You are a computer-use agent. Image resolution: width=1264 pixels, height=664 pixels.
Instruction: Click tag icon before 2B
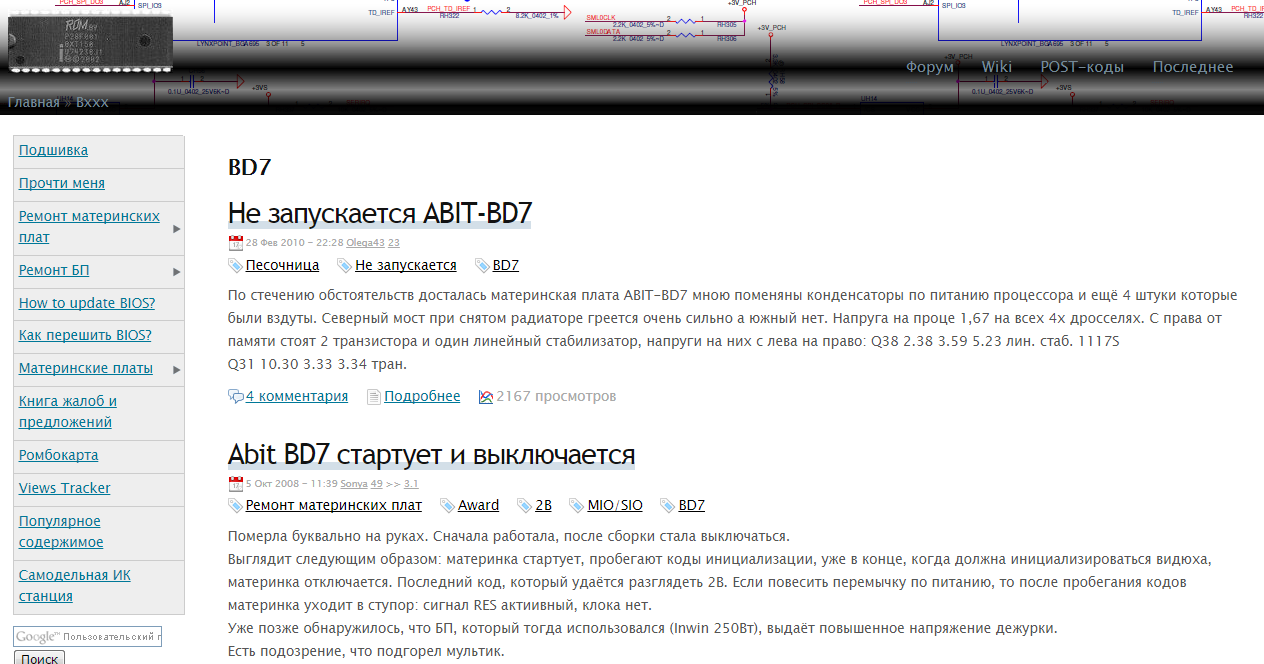tap(525, 506)
